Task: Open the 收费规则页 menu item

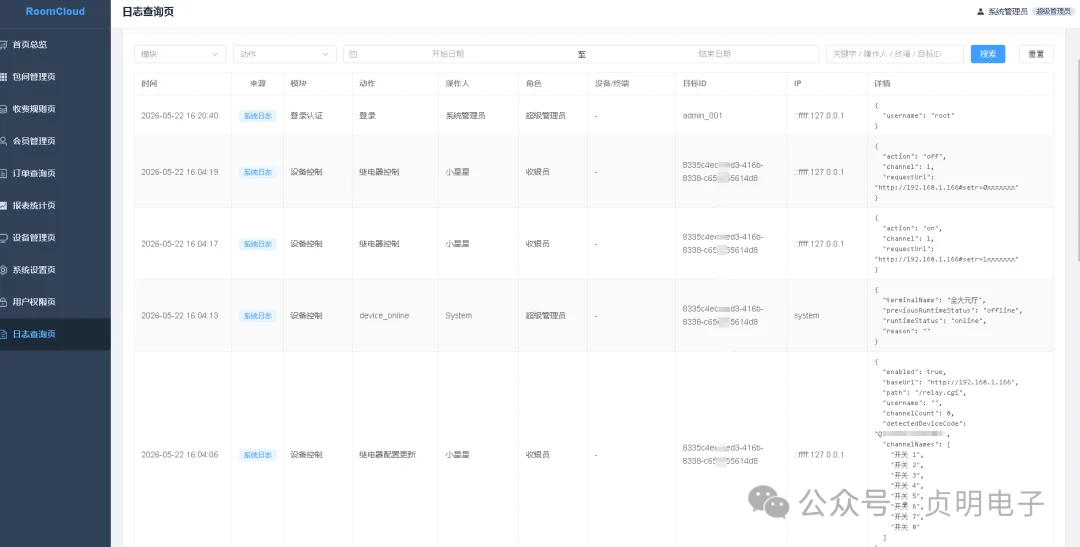Action: pos(55,109)
